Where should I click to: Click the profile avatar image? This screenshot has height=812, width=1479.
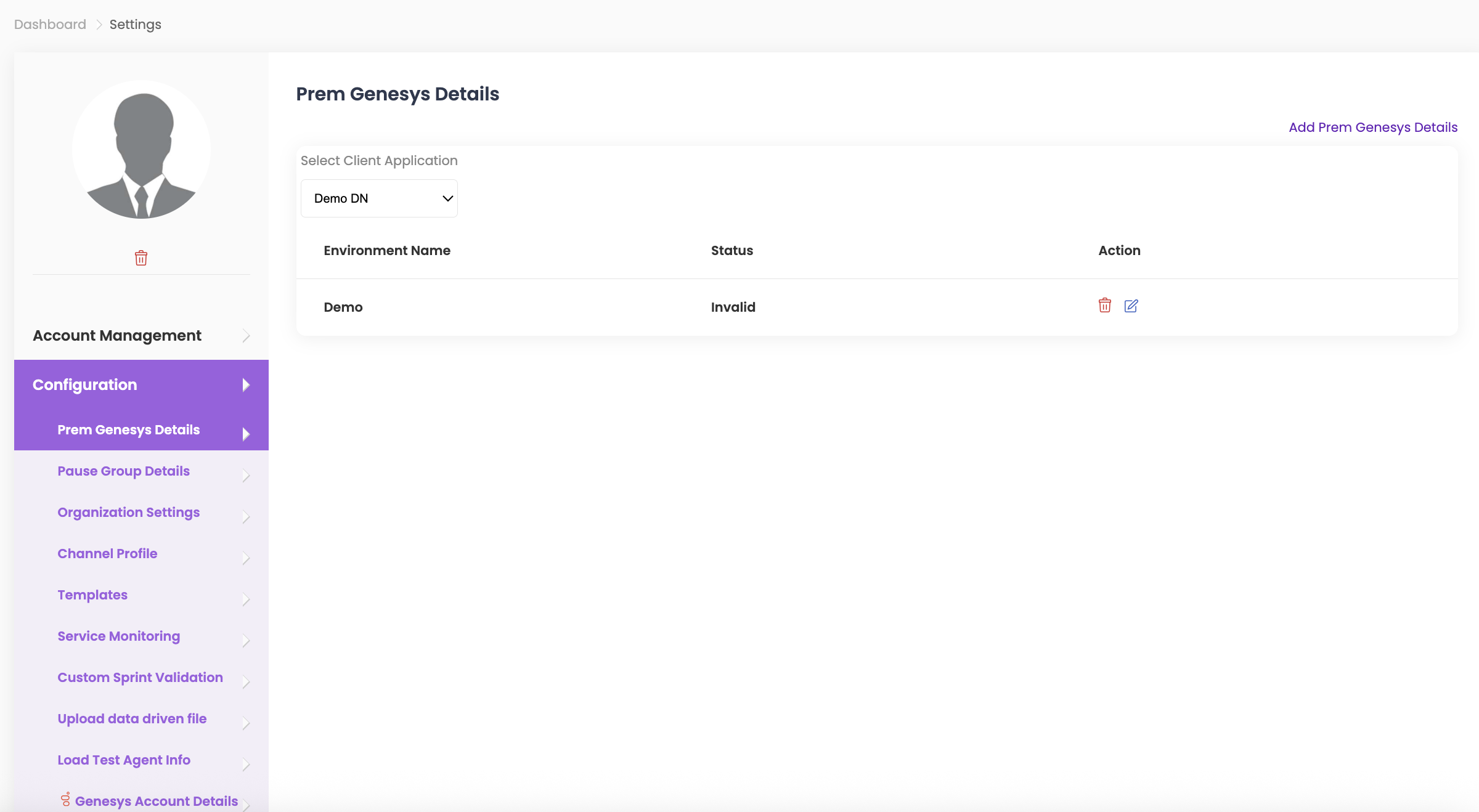142,150
